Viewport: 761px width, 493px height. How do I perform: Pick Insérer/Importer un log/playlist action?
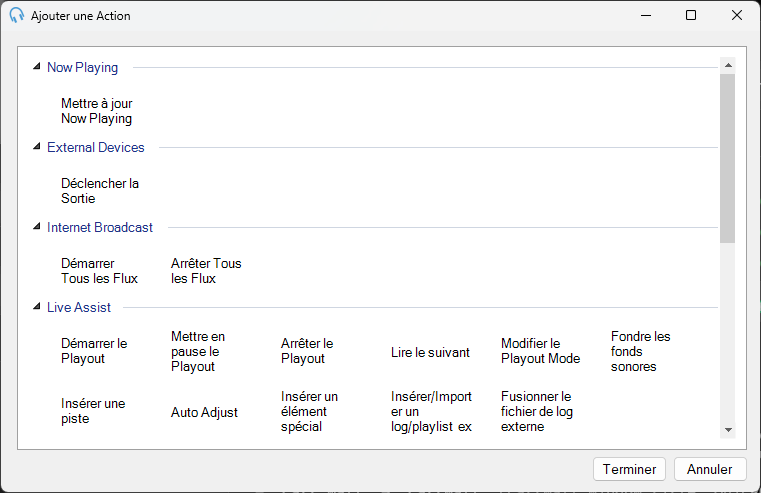(431, 411)
